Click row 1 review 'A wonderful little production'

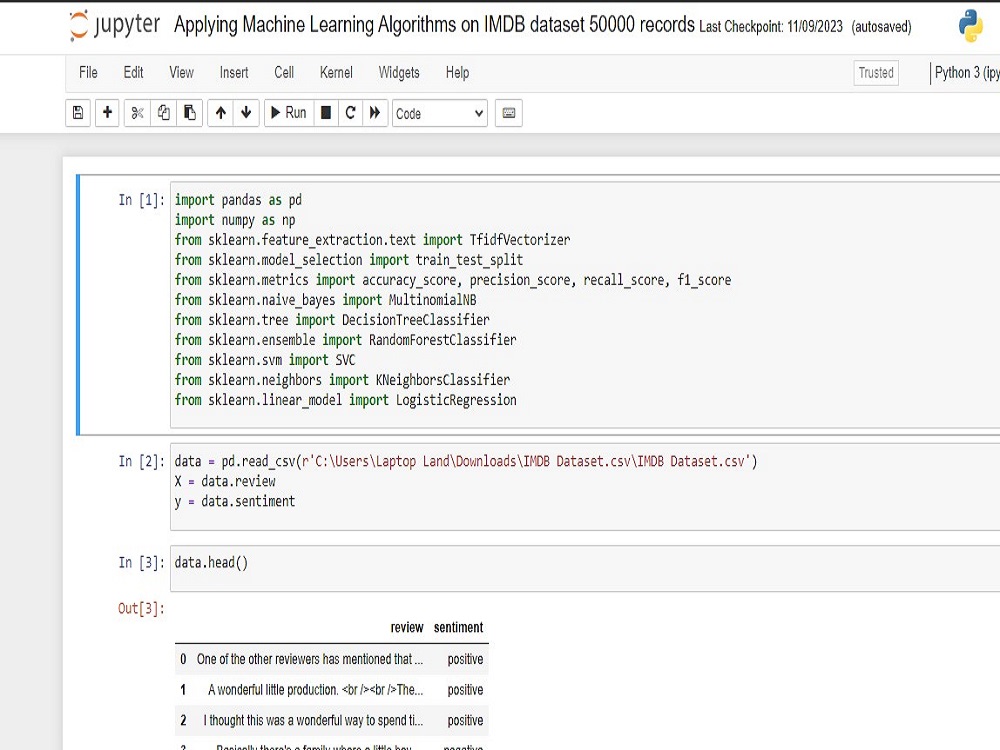(x=315, y=690)
